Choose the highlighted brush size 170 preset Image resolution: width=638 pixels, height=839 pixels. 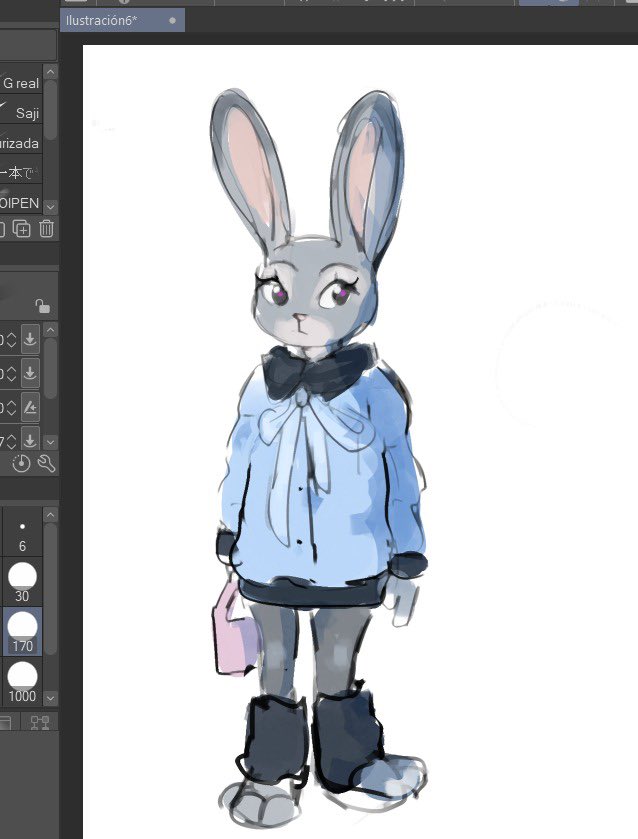coord(22,631)
